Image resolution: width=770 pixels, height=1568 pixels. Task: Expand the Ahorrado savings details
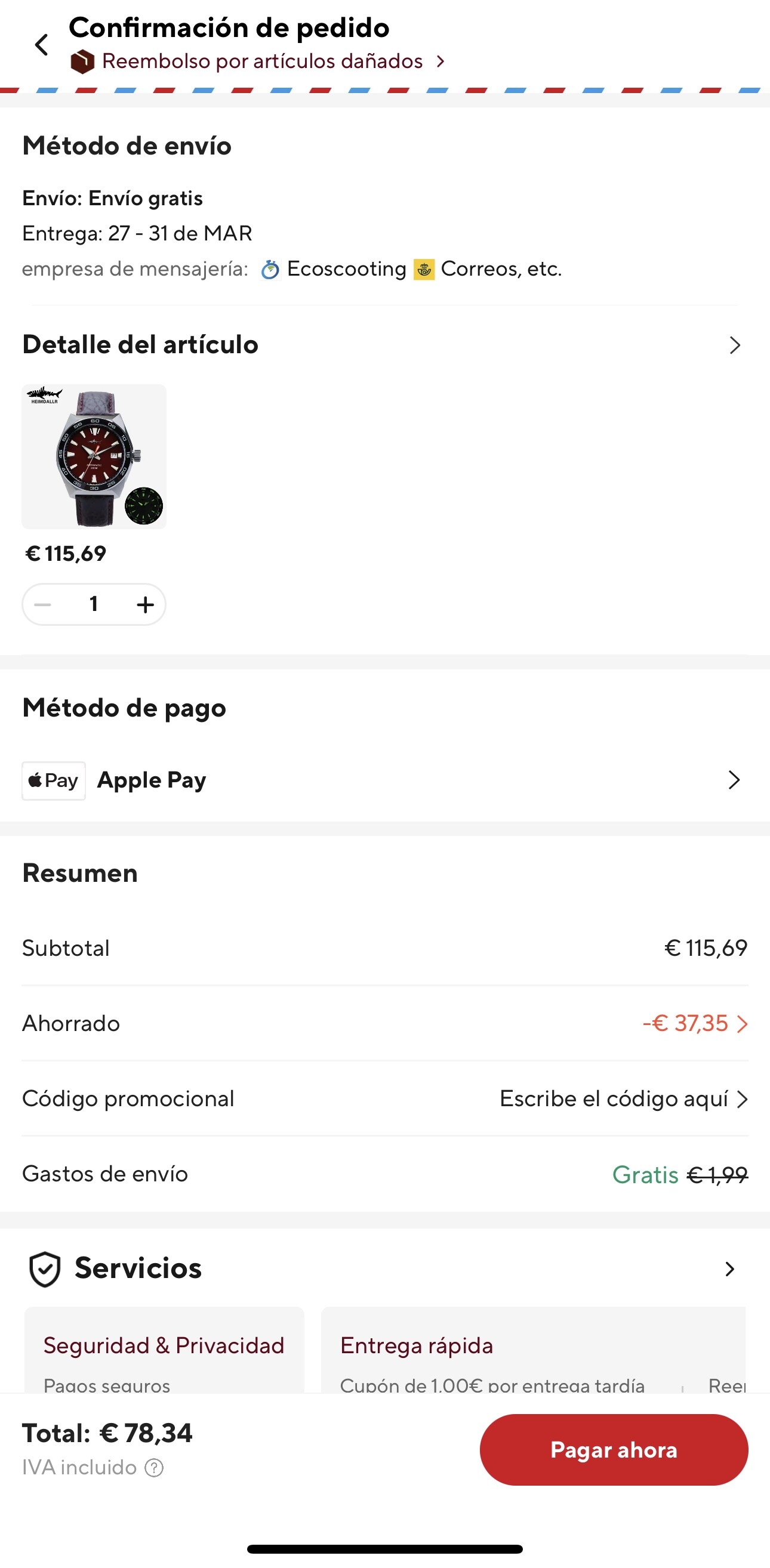(694, 1023)
